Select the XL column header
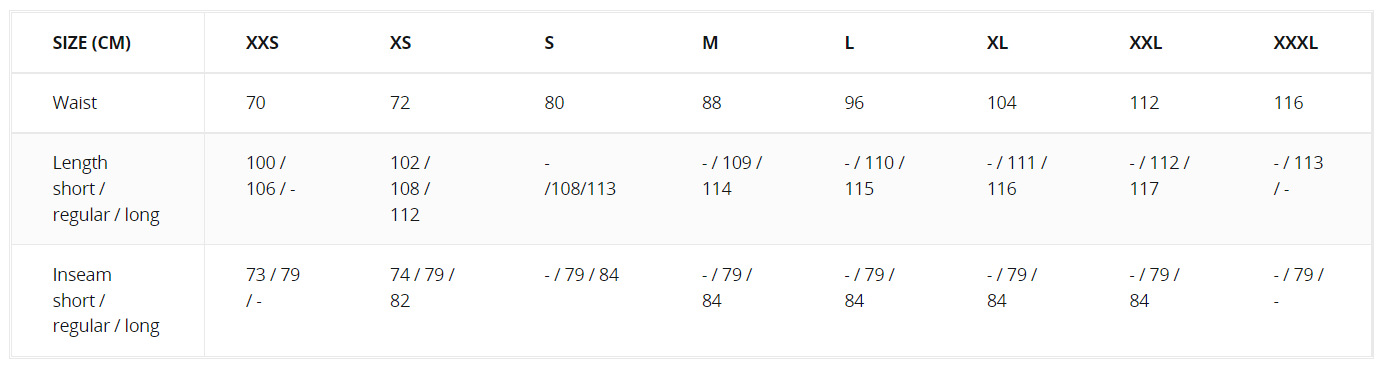1380x370 pixels. click(x=996, y=43)
